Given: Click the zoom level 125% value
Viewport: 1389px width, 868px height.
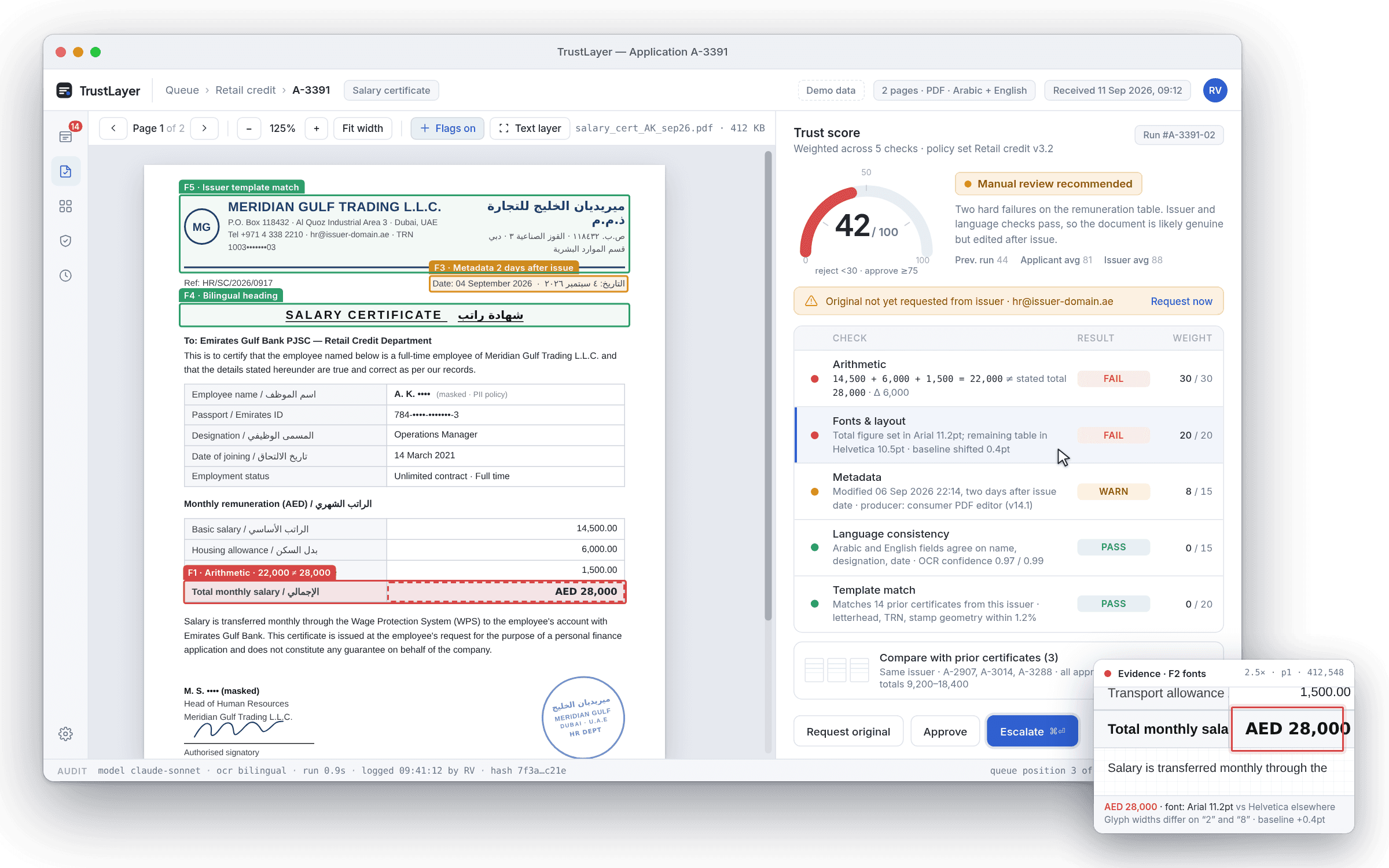Looking at the screenshot, I should 282,128.
